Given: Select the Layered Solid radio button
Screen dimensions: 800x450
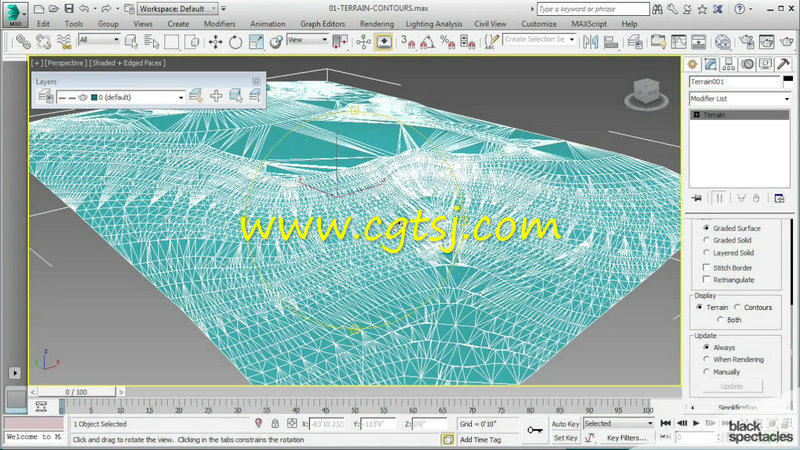Looking at the screenshot, I should pos(706,253).
